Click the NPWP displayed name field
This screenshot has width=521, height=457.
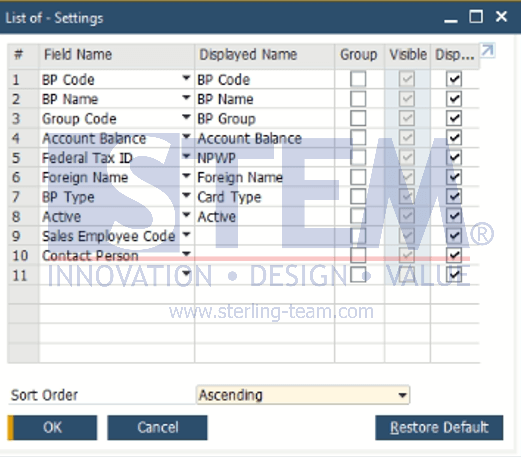(265, 158)
